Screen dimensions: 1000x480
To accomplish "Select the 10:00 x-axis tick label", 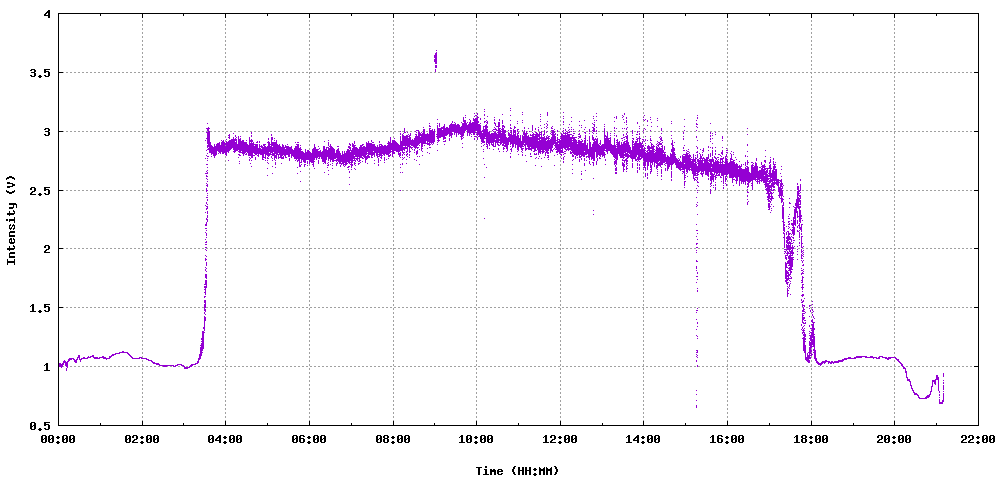I will tap(476, 439).
